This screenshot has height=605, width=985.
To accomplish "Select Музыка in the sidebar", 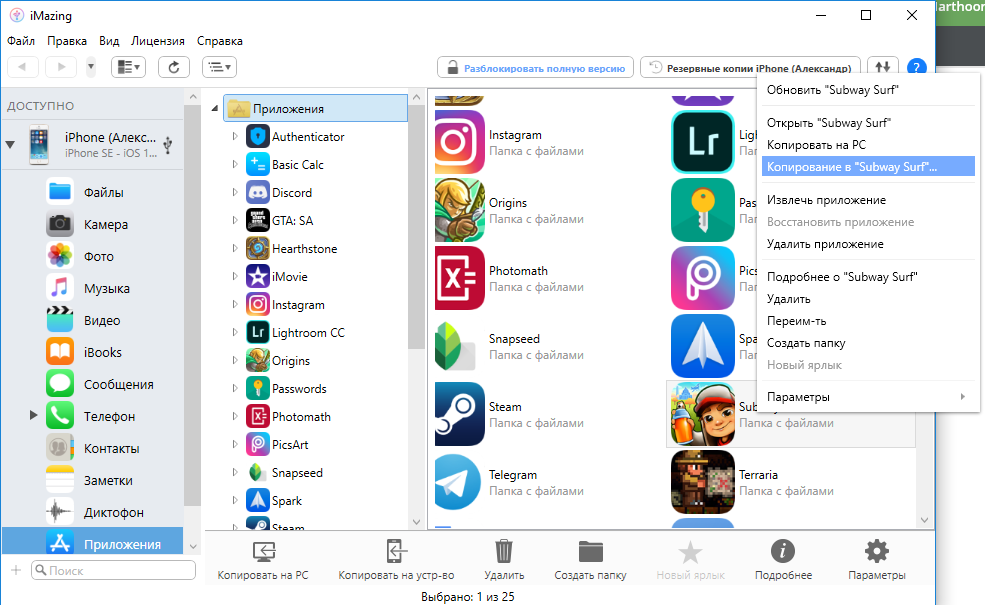I will coord(92,288).
